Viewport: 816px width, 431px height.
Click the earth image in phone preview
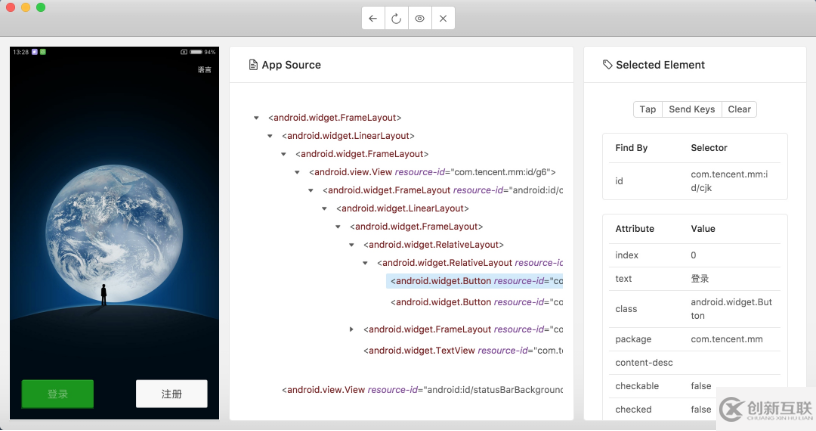(114, 233)
